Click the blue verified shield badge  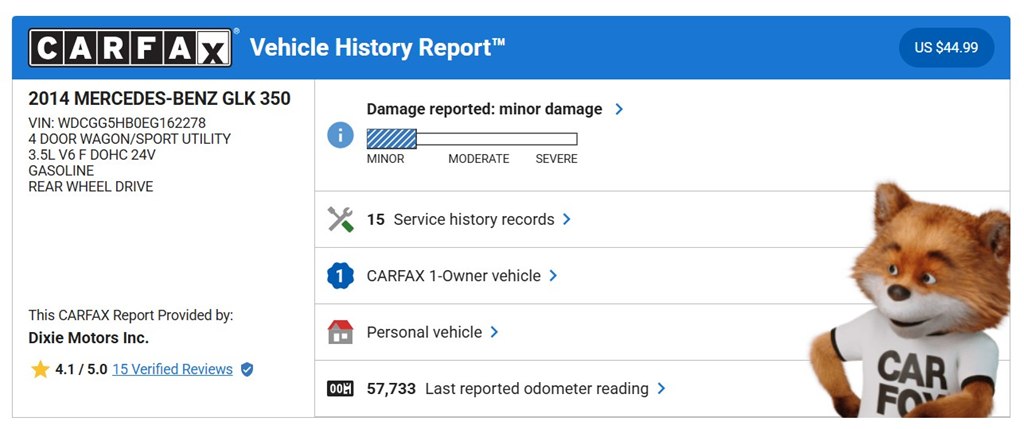247,370
